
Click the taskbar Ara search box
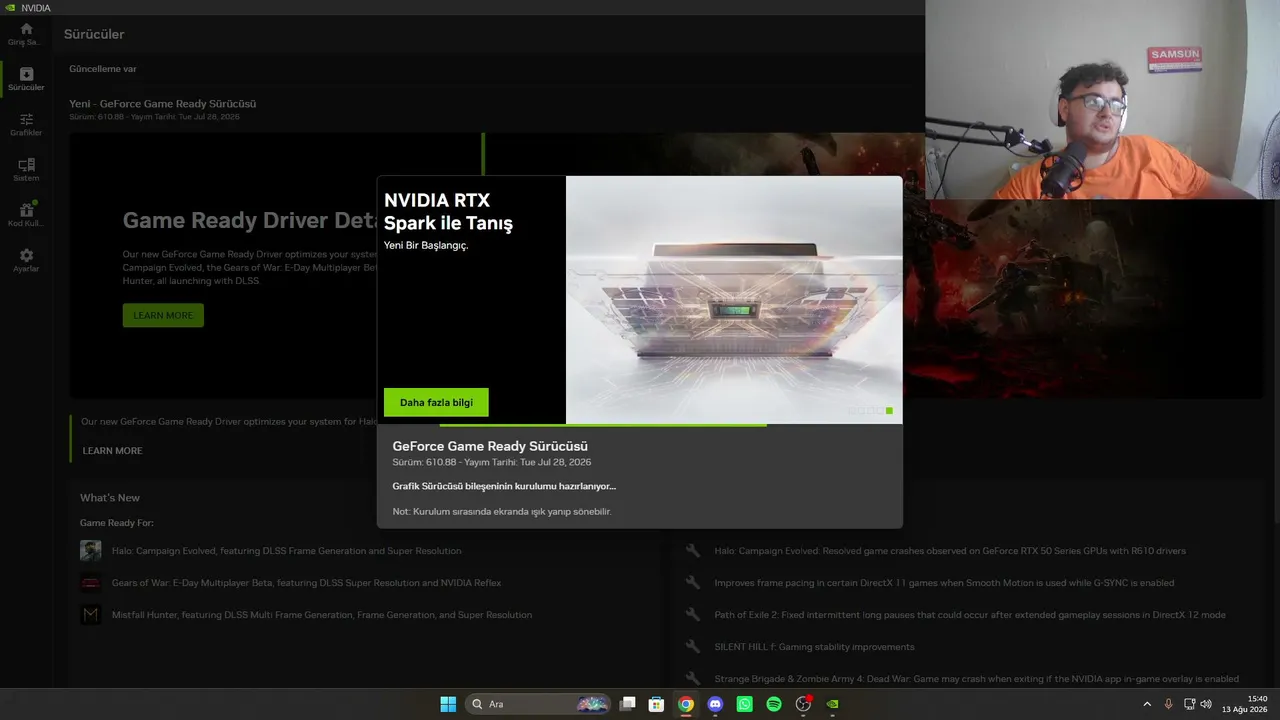(539, 704)
